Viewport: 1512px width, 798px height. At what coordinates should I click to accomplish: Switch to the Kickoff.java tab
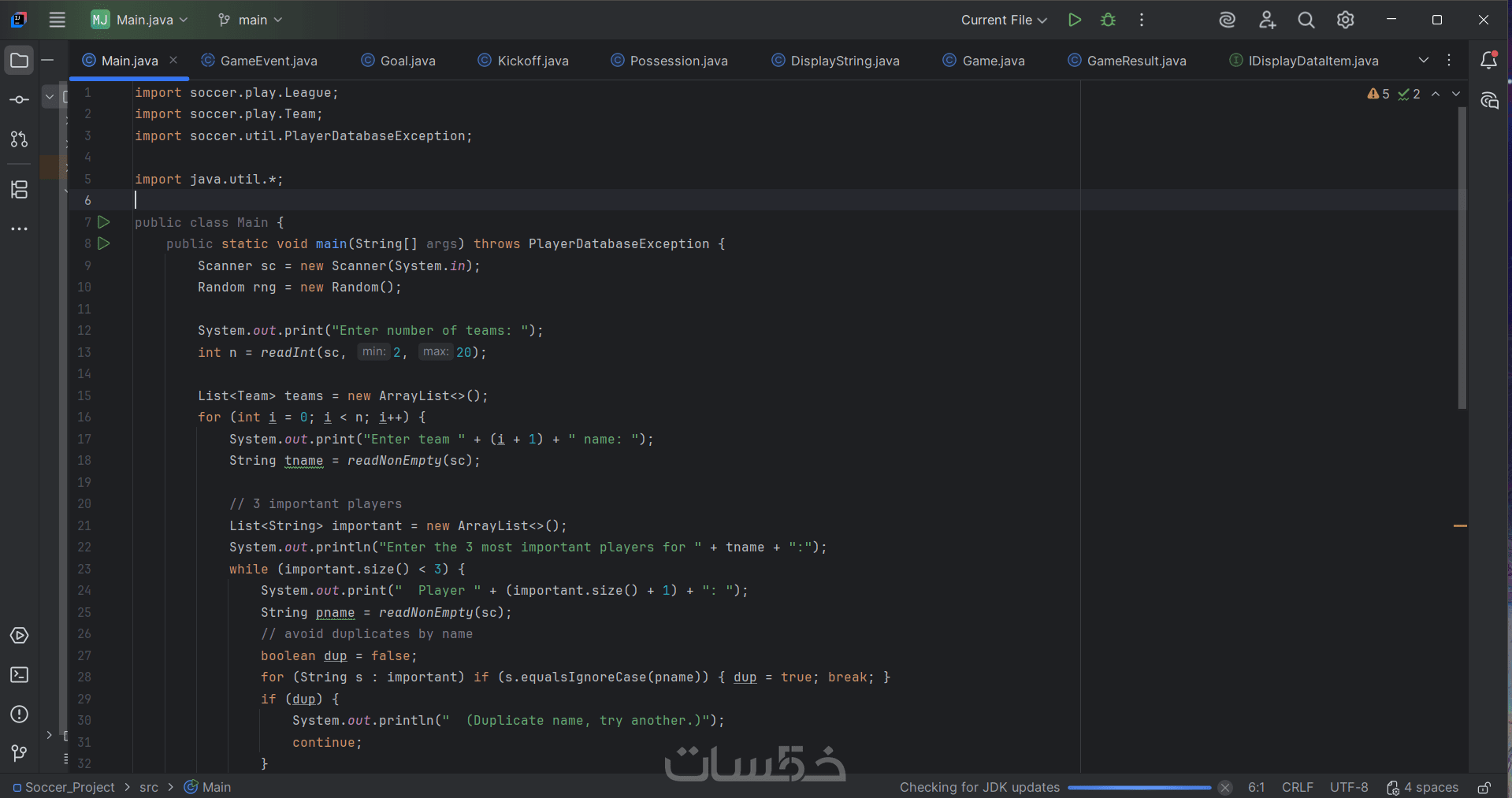click(x=524, y=61)
